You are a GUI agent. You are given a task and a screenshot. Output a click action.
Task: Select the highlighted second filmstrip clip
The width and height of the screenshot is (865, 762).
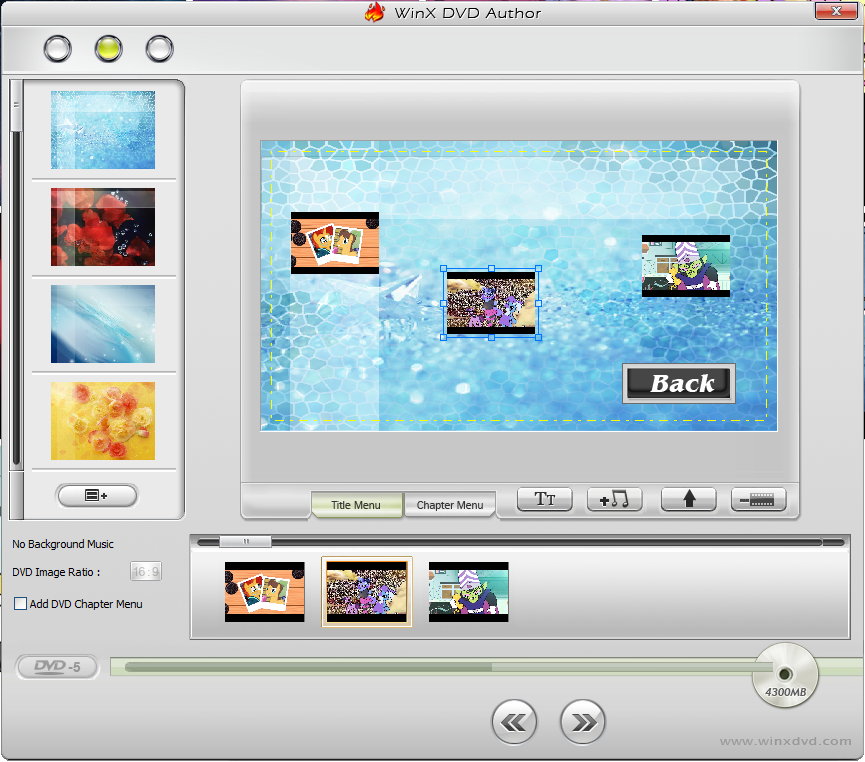click(x=367, y=592)
